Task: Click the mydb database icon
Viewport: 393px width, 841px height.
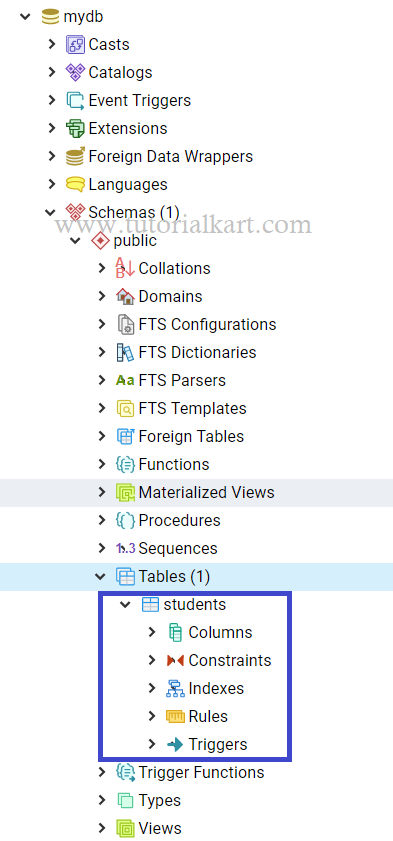Action: pos(50,17)
